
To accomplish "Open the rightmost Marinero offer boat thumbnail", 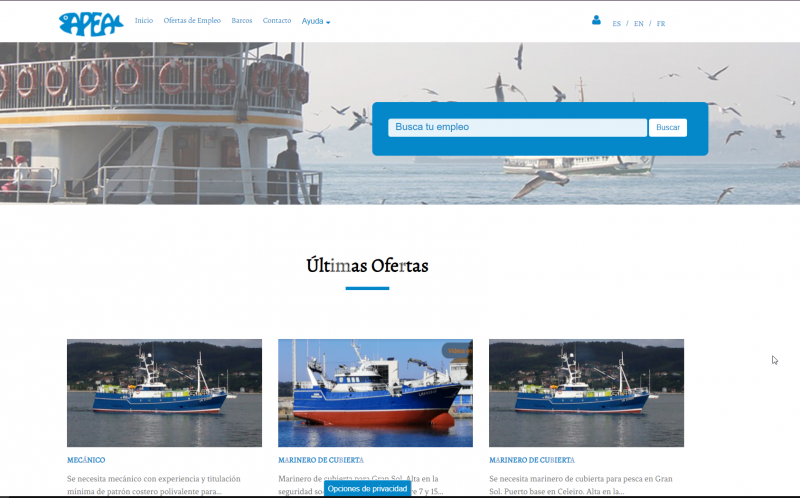I will click(x=586, y=393).
